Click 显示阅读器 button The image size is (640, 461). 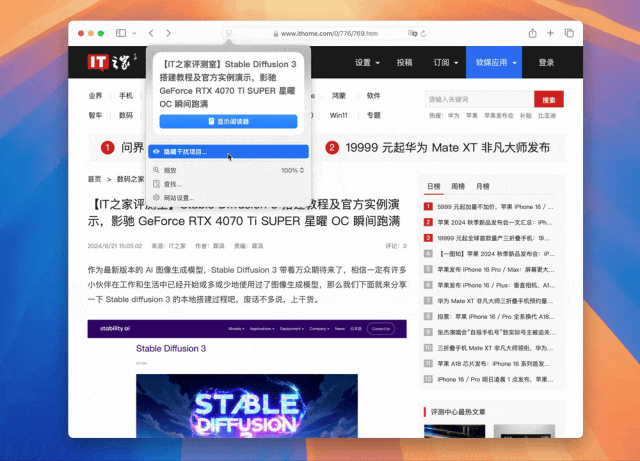tap(228, 121)
